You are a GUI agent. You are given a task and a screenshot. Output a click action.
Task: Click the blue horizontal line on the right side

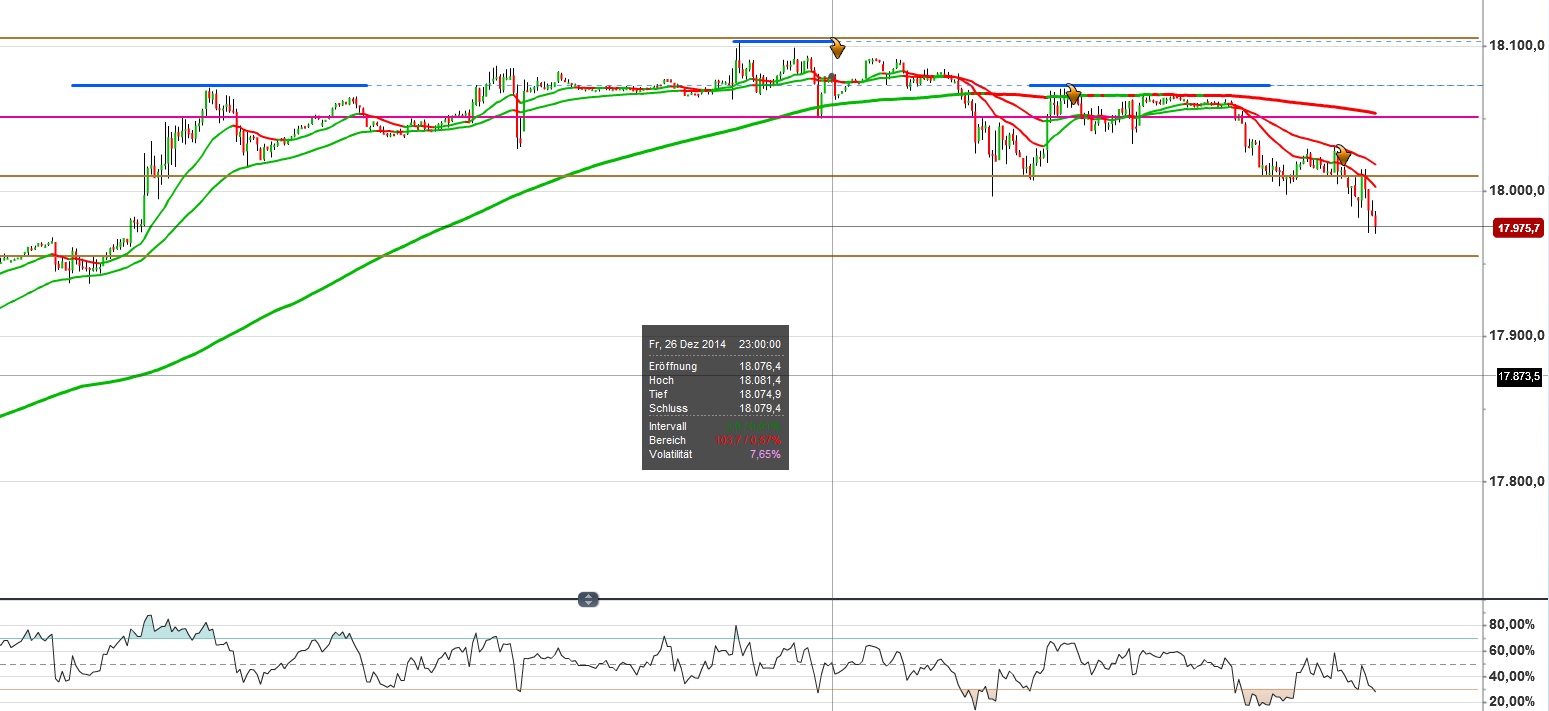tap(1150, 85)
